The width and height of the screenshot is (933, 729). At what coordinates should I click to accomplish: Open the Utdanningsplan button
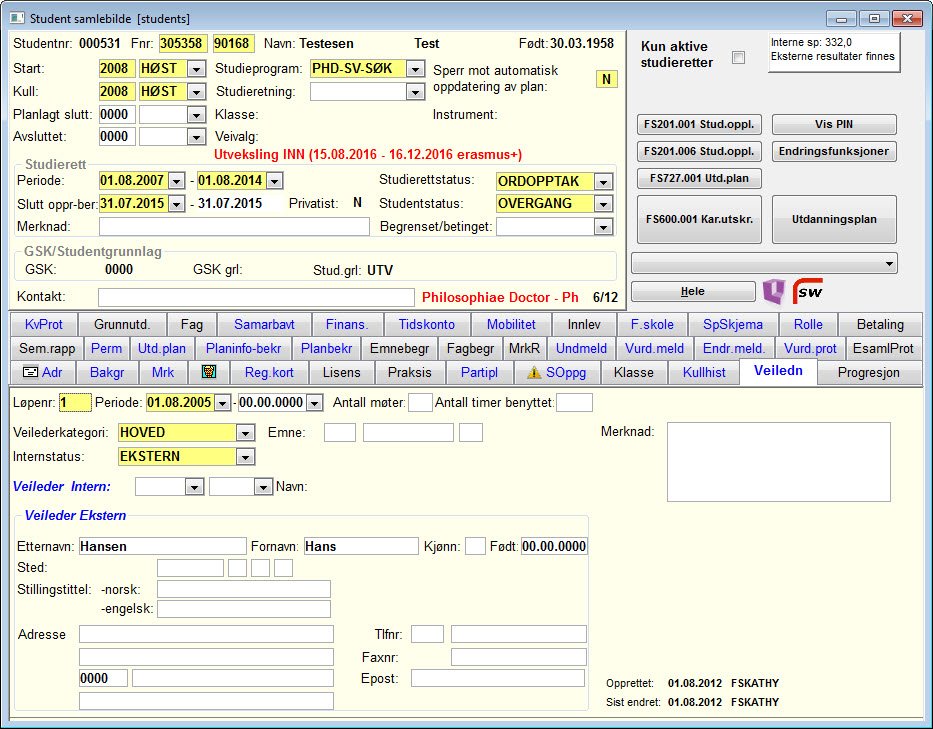pyautogui.click(x=834, y=219)
